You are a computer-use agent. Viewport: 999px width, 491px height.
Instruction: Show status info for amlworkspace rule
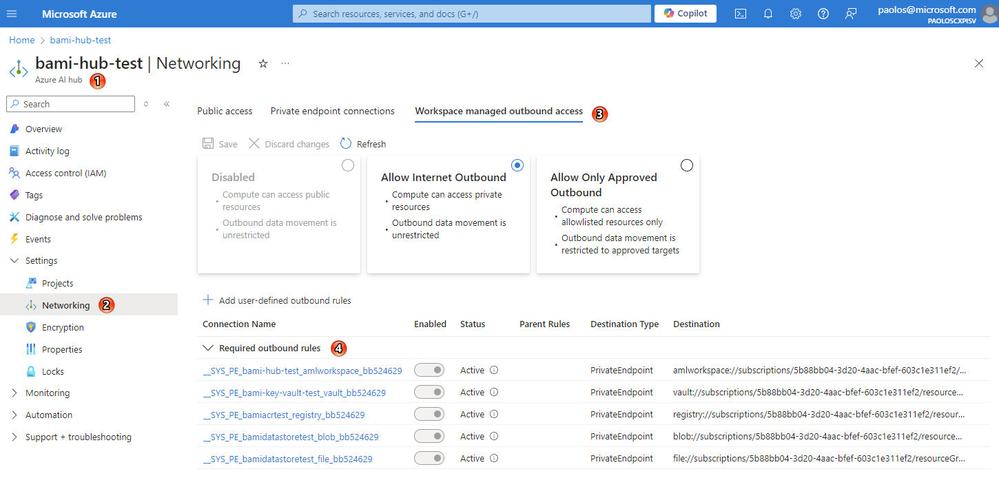pos(494,370)
